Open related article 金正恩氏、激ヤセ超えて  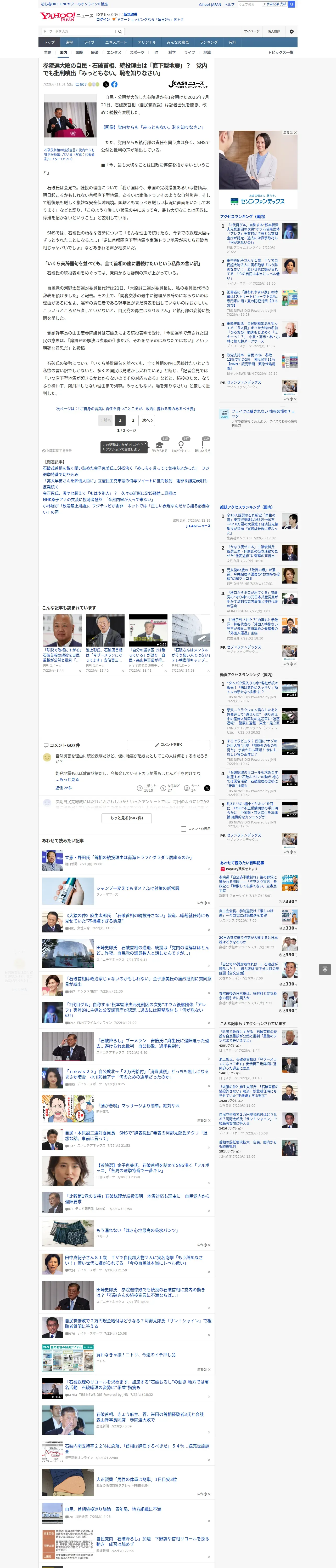coord(109,493)
